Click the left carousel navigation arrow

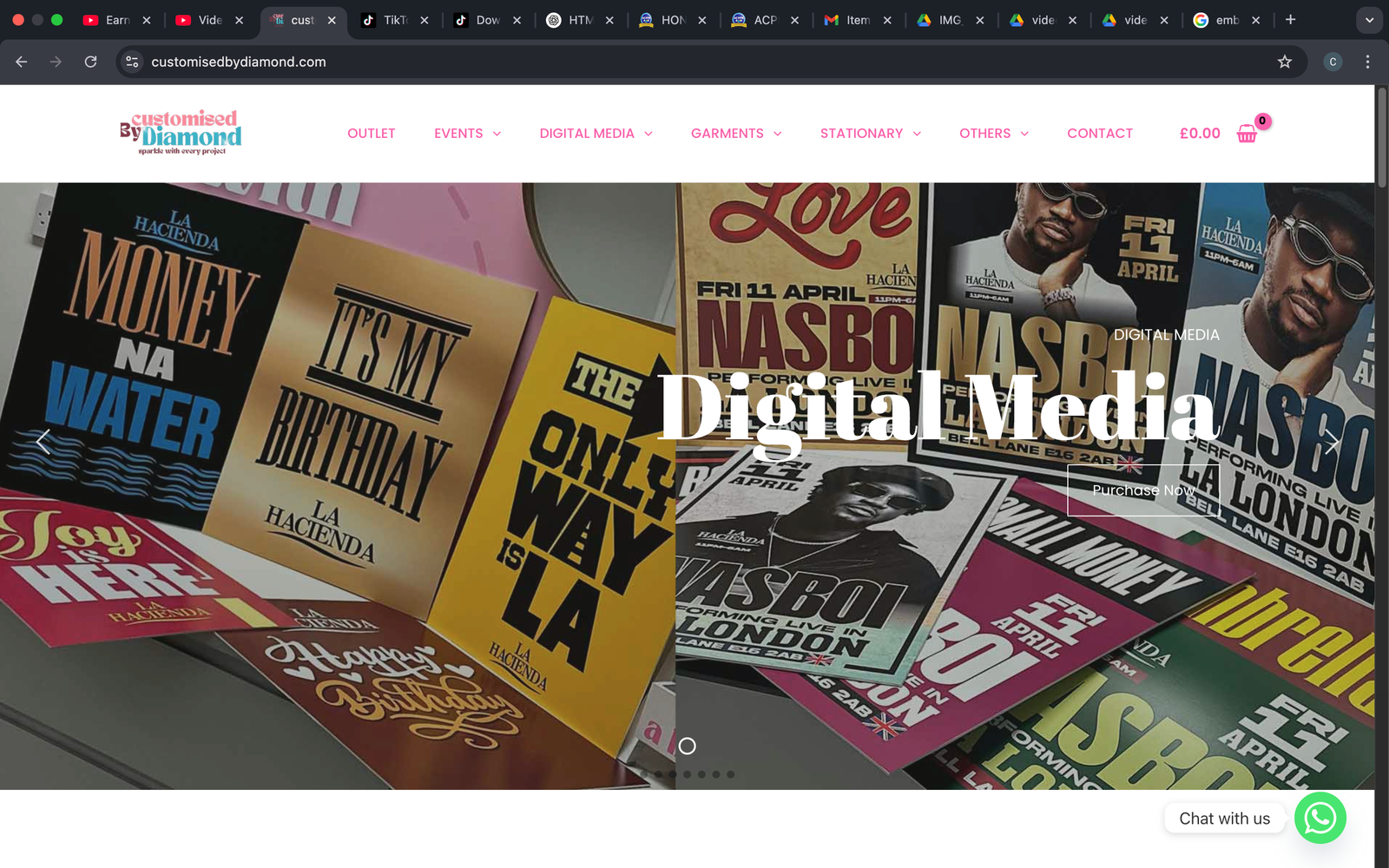point(43,442)
